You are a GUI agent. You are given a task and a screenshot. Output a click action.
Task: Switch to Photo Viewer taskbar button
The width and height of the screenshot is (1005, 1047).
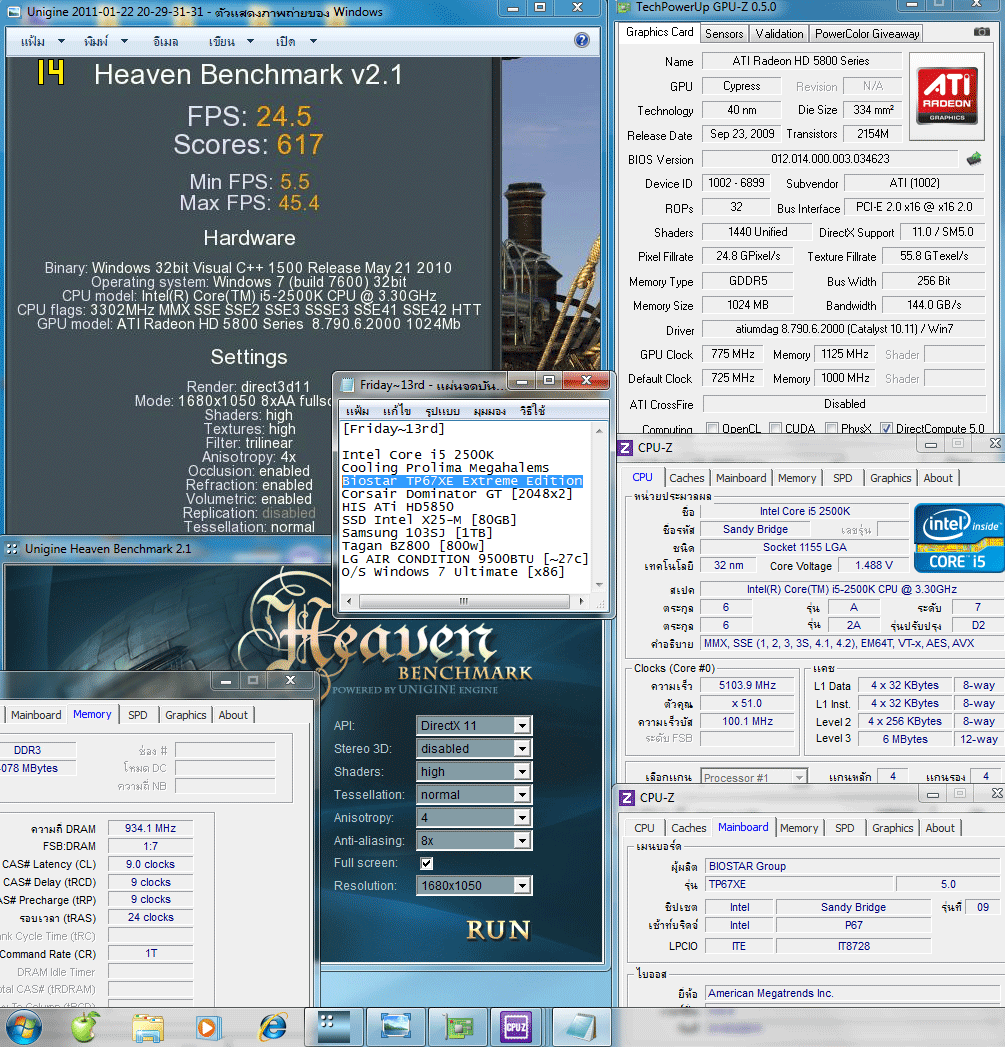tap(395, 1027)
